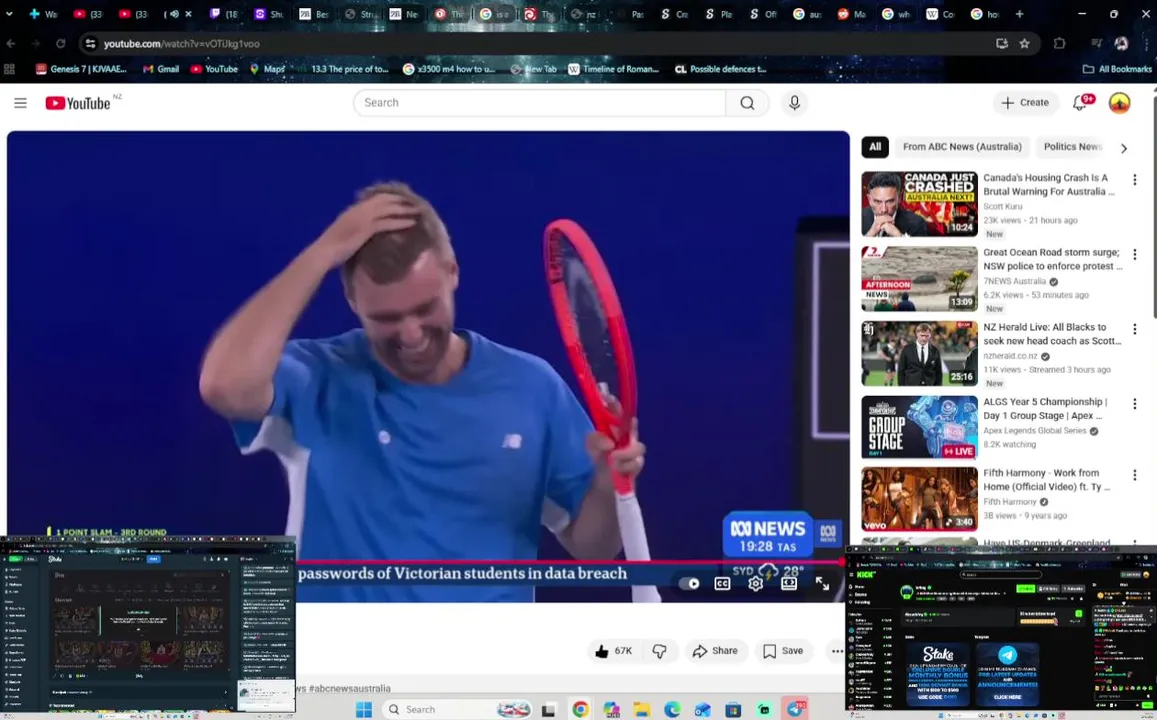Open options menu for Canada's Housing Crash video
1157x720 pixels.
click(1135, 180)
